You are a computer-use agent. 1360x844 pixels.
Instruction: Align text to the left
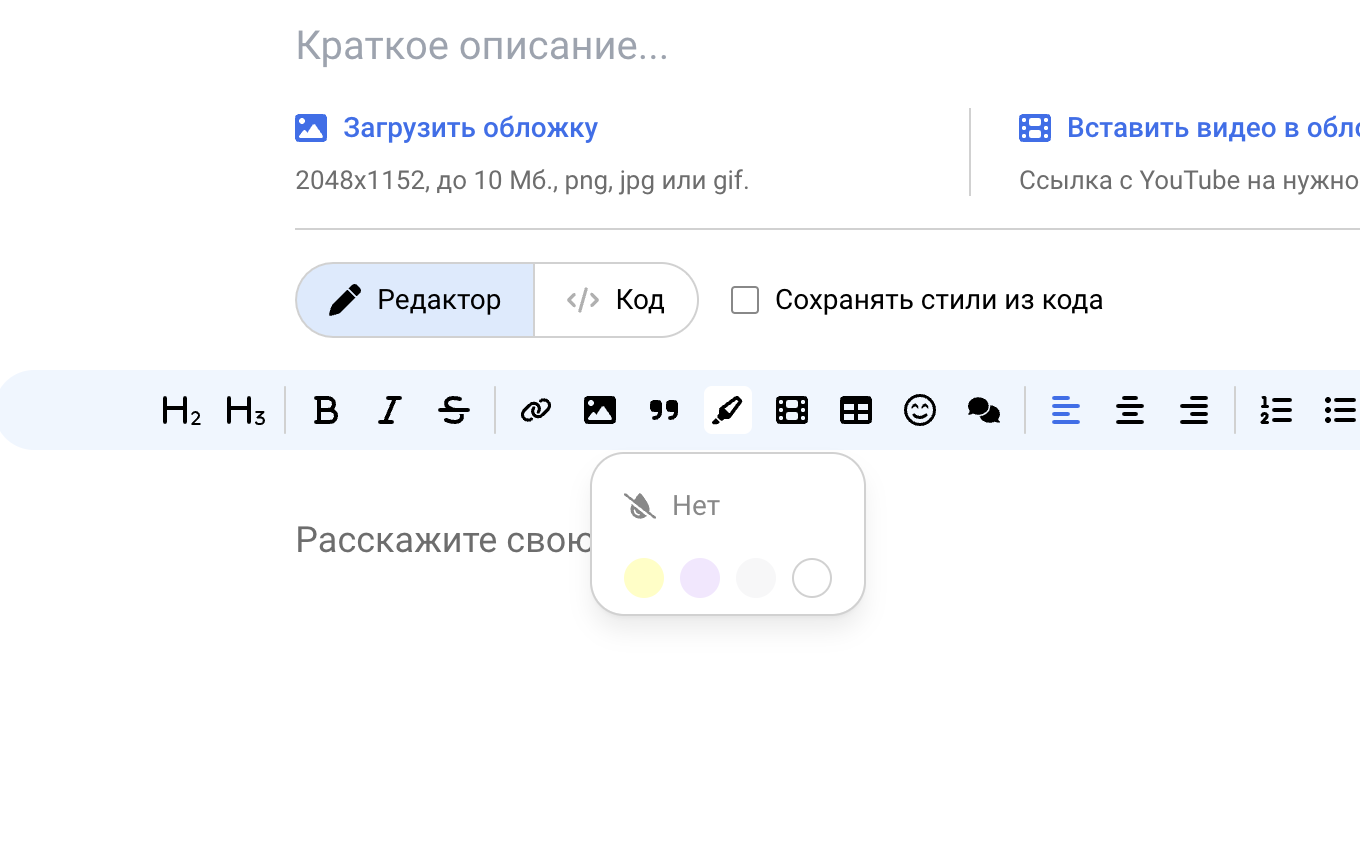[x=1066, y=410]
